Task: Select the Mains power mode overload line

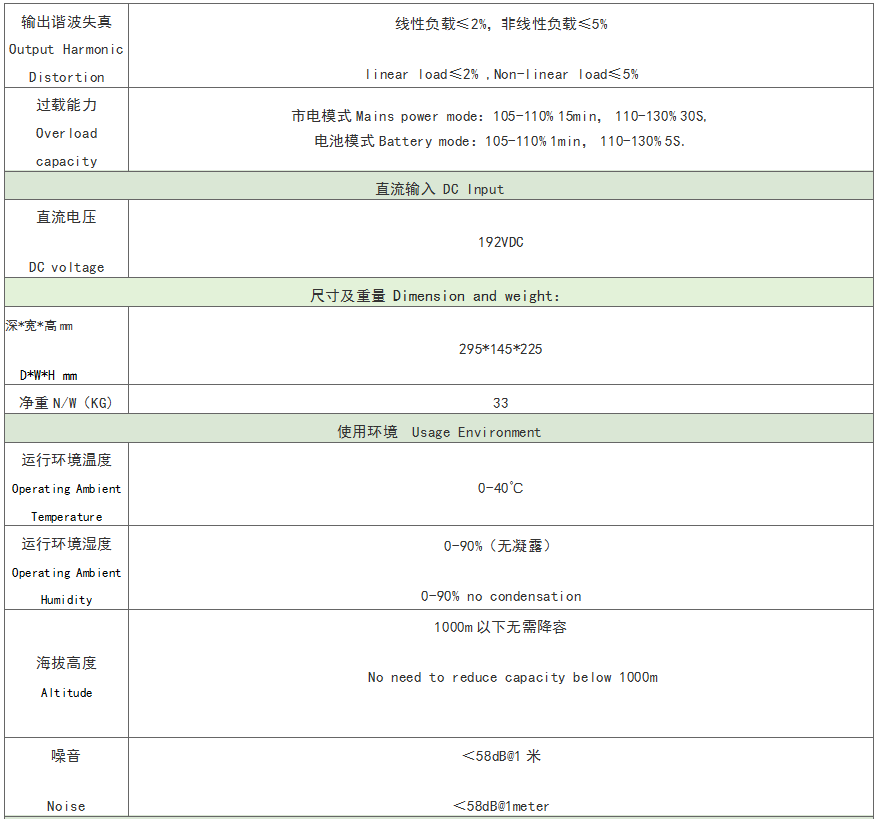Action: point(500,116)
